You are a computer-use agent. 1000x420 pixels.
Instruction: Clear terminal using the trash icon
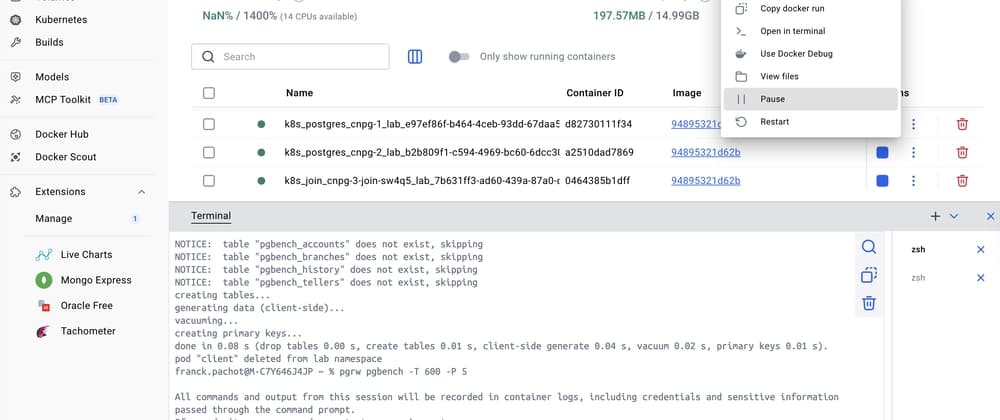[x=869, y=303]
